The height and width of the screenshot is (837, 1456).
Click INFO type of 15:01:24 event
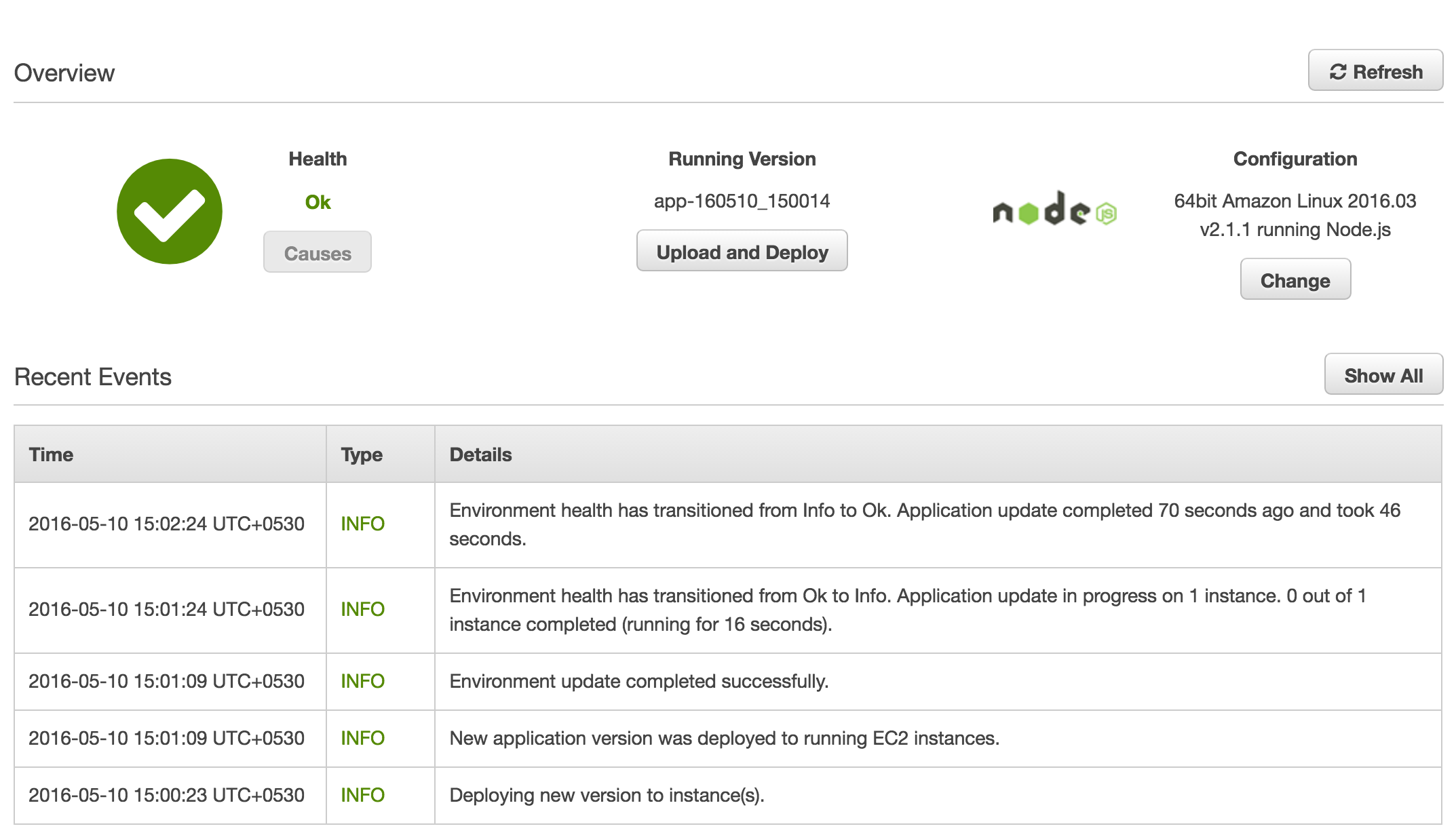(362, 609)
